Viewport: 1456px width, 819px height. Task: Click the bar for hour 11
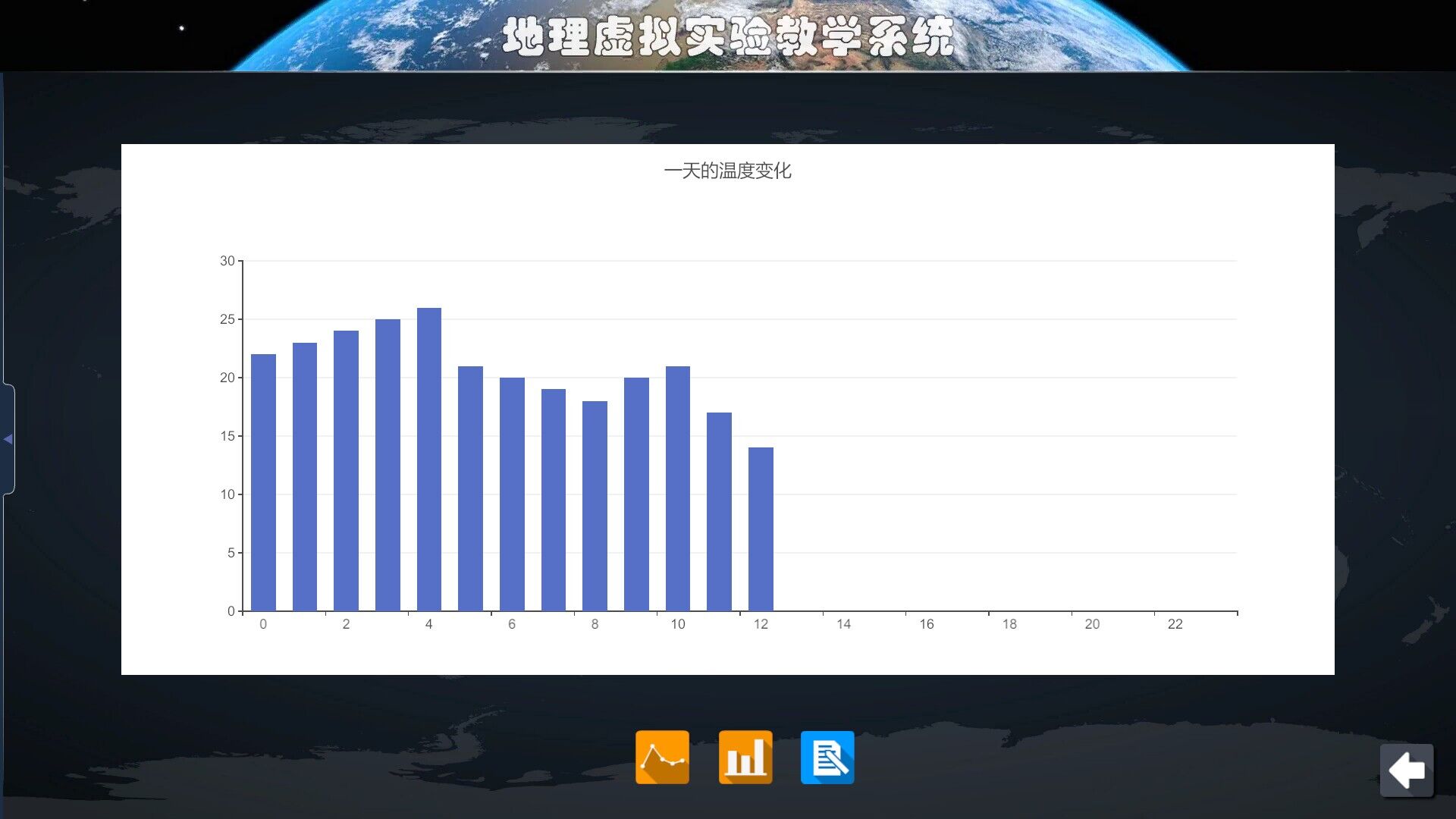(x=719, y=512)
